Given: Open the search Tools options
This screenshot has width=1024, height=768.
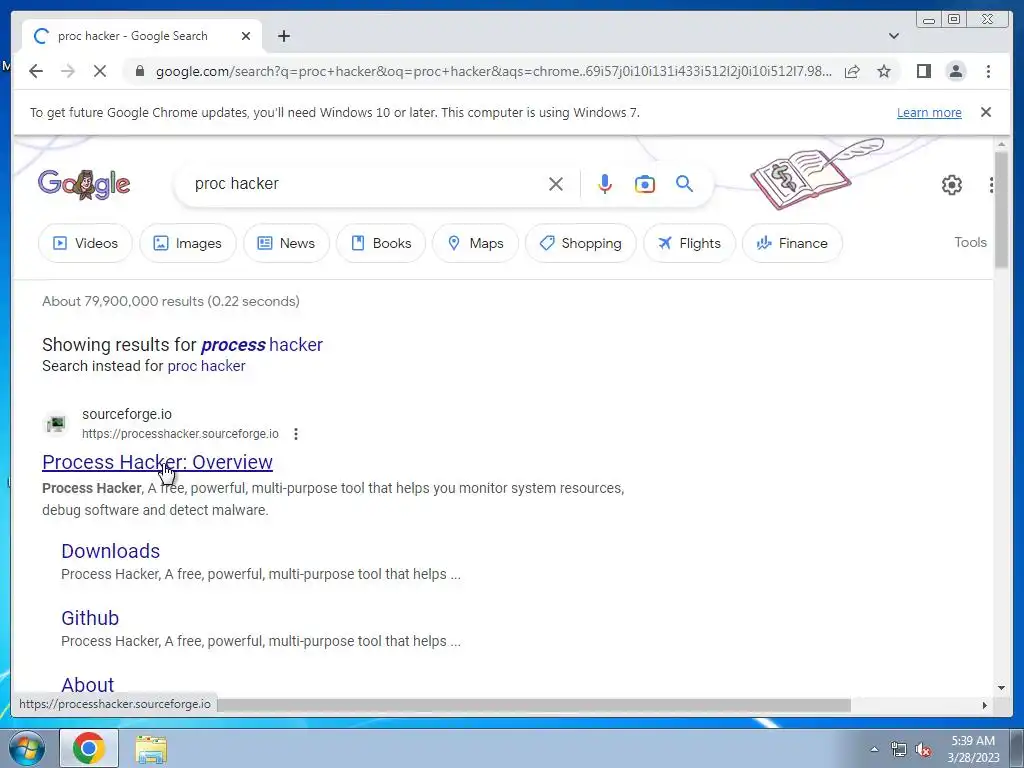Looking at the screenshot, I should (970, 242).
